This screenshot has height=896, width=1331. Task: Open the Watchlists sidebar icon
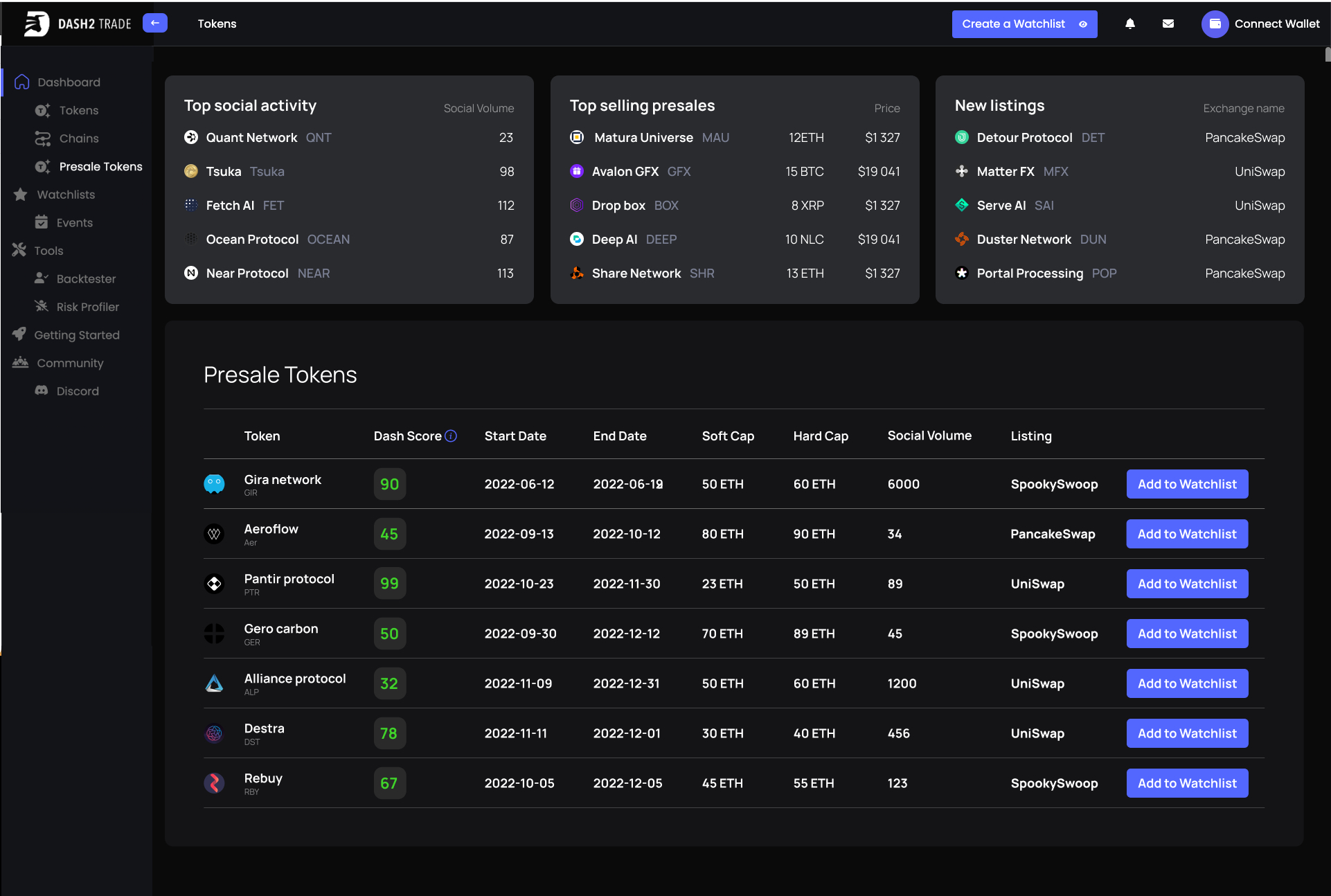(x=21, y=195)
